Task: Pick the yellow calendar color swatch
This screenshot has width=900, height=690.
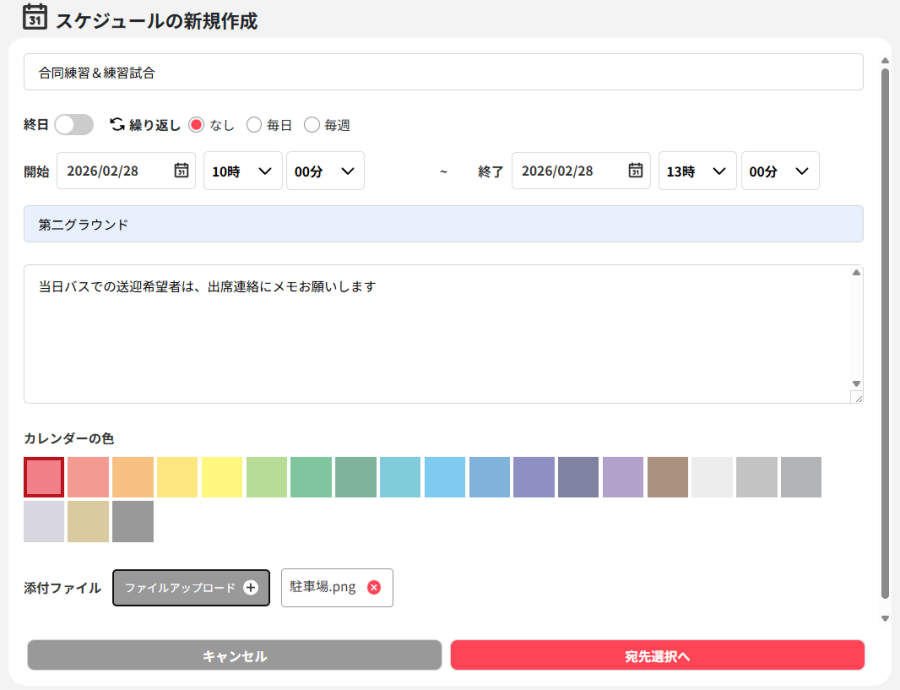Action: pos(222,477)
